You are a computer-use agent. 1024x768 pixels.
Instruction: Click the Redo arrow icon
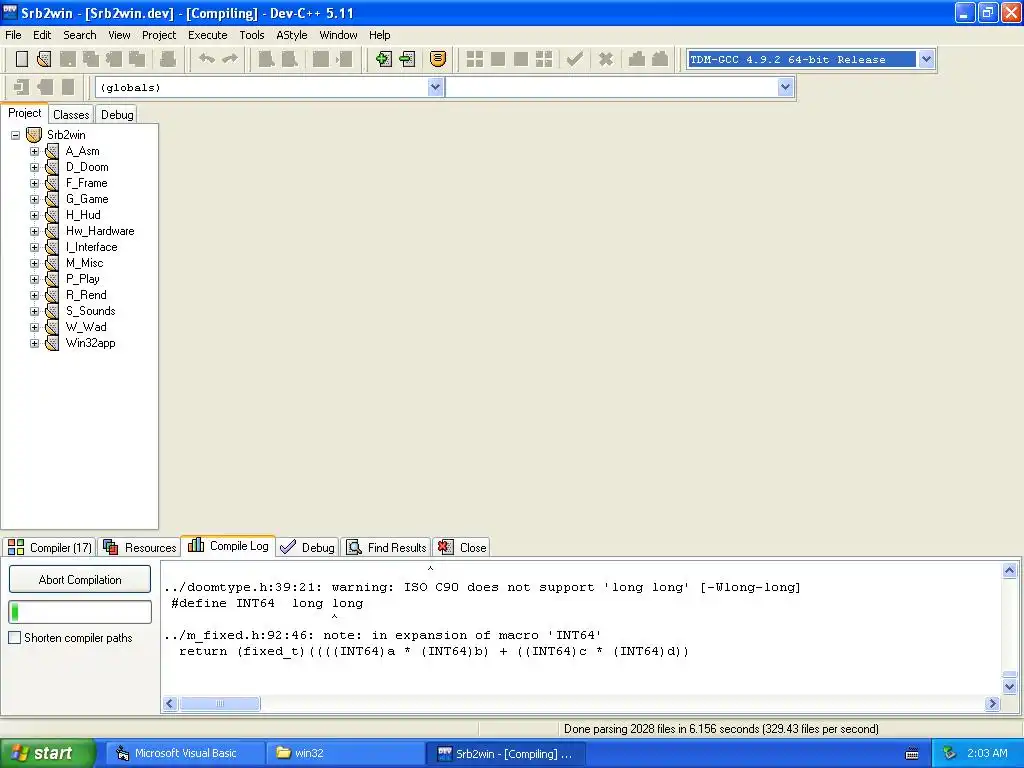pyautogui.click(x=230, y=59)
